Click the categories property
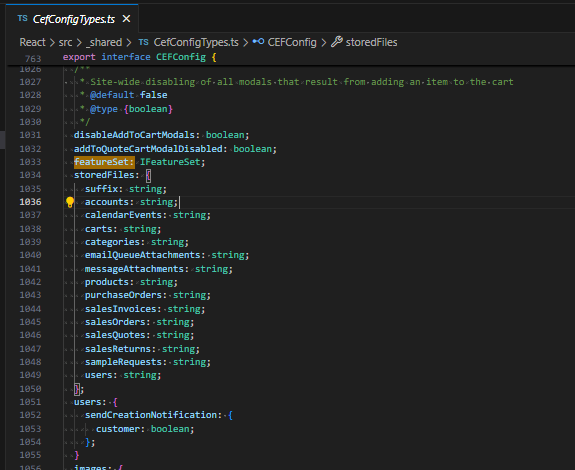Viewport: 575px width, 470px height. pos(112,242)
